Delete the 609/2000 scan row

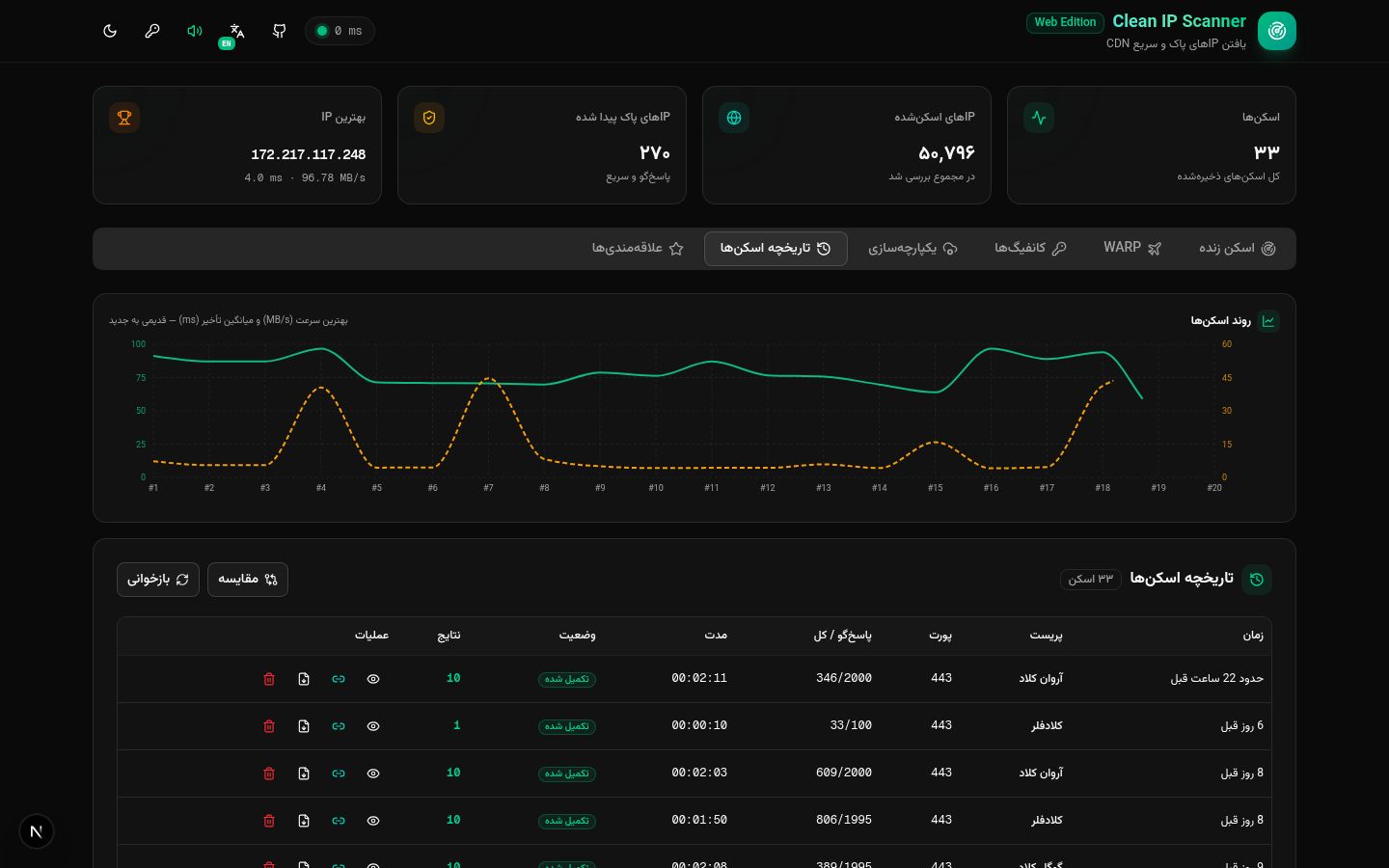[x=269, y=773]
